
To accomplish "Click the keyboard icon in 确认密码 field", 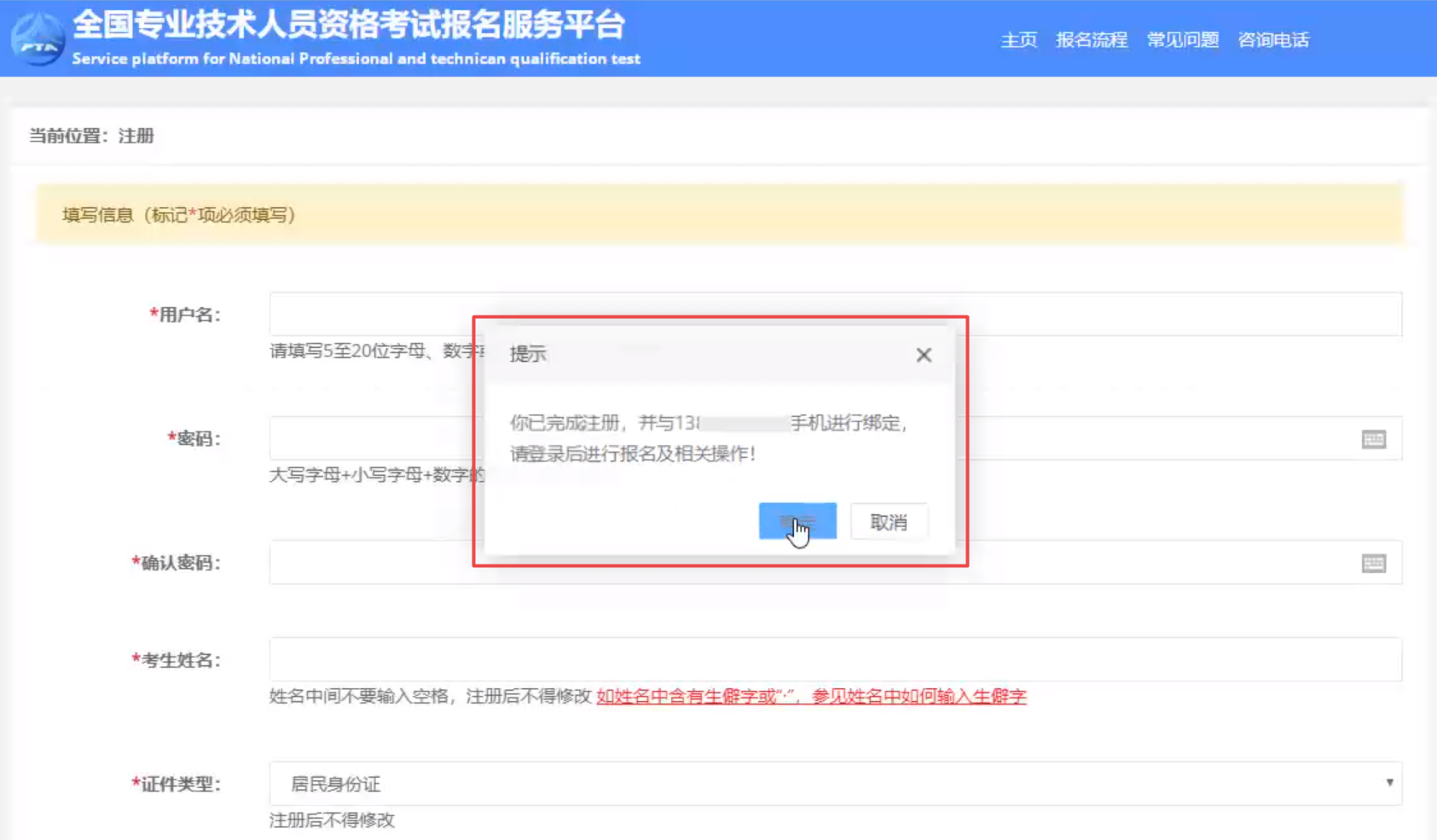I will pyautogui.click(x=1373, y=564).
